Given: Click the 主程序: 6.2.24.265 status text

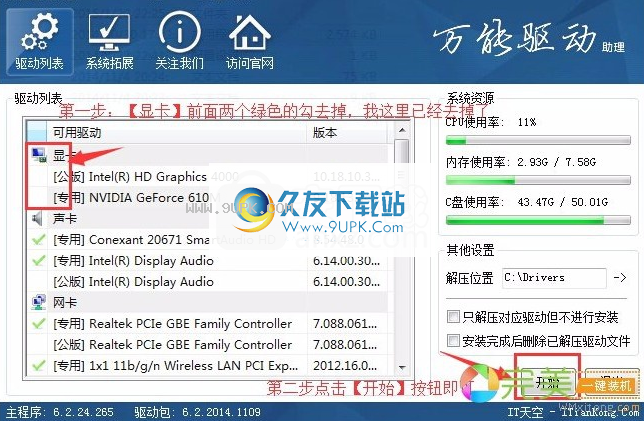Looking at the screenshot, I should 60,412.
